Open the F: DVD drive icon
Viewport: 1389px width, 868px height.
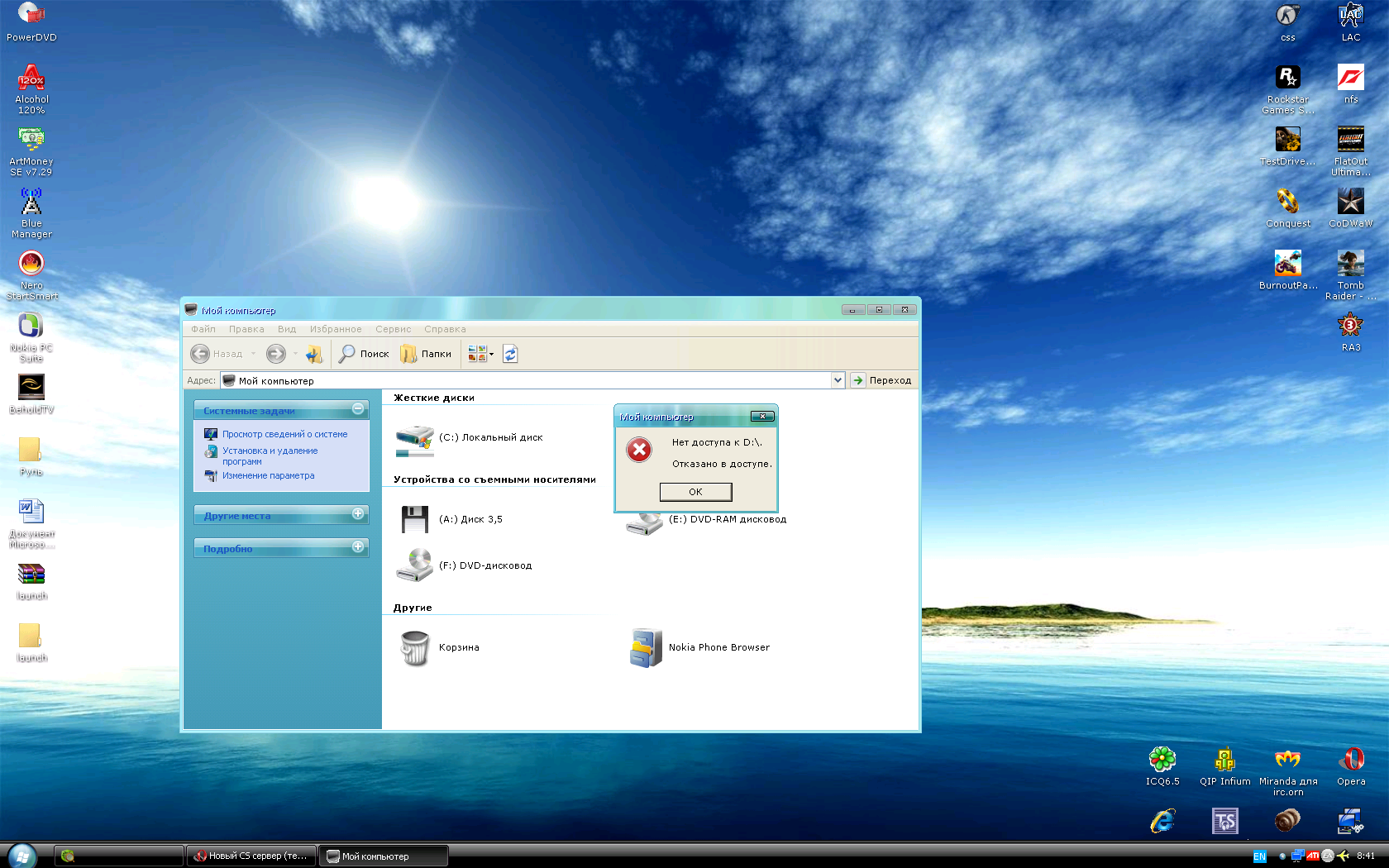tap(414, 565)
